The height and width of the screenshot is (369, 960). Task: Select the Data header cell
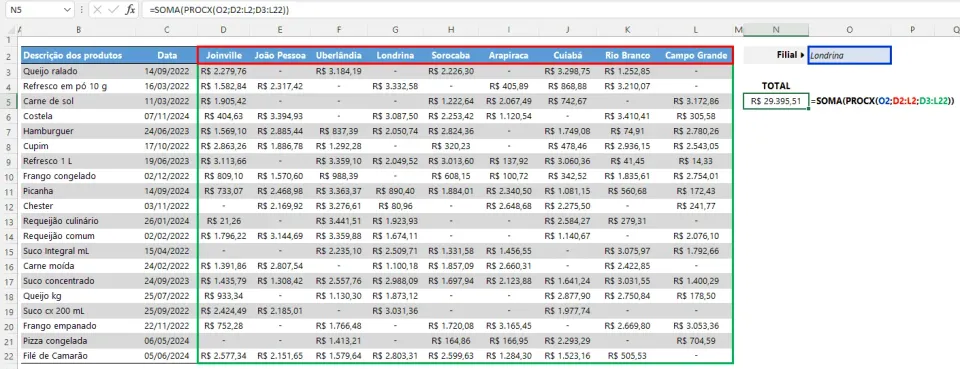pos(167,55)
